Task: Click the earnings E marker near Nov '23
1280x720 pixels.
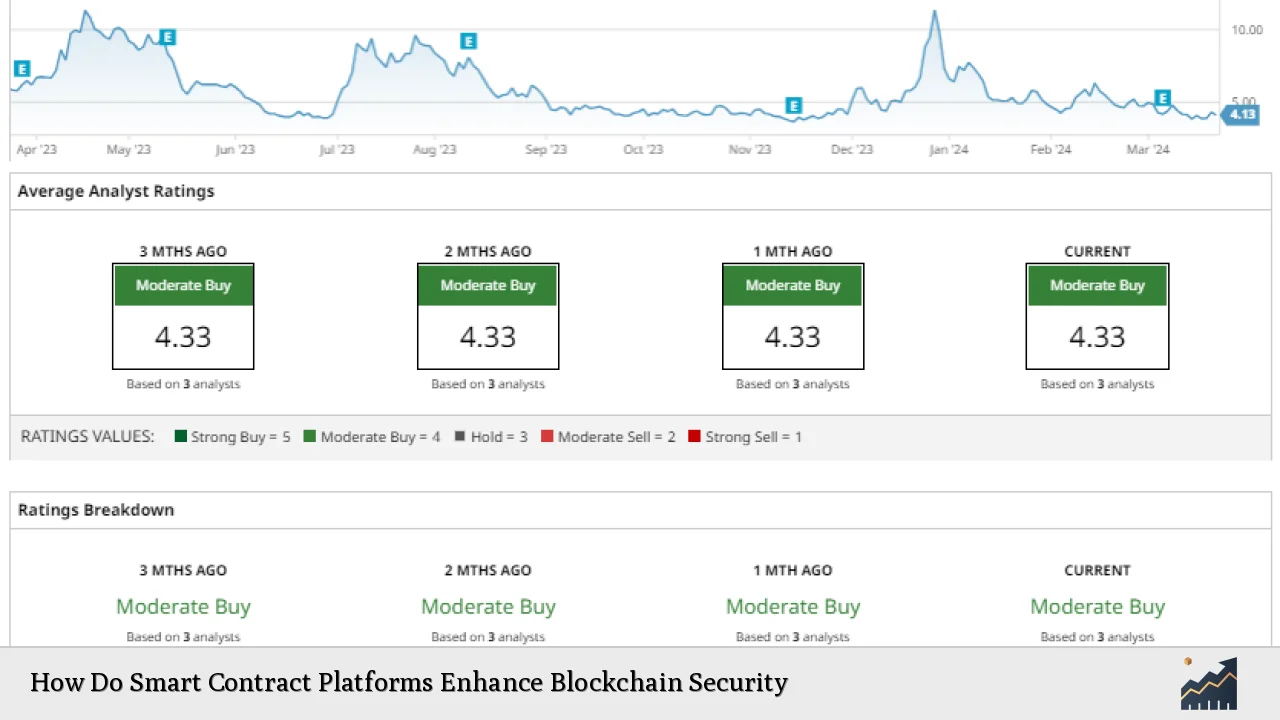Action: click(793, 105)
